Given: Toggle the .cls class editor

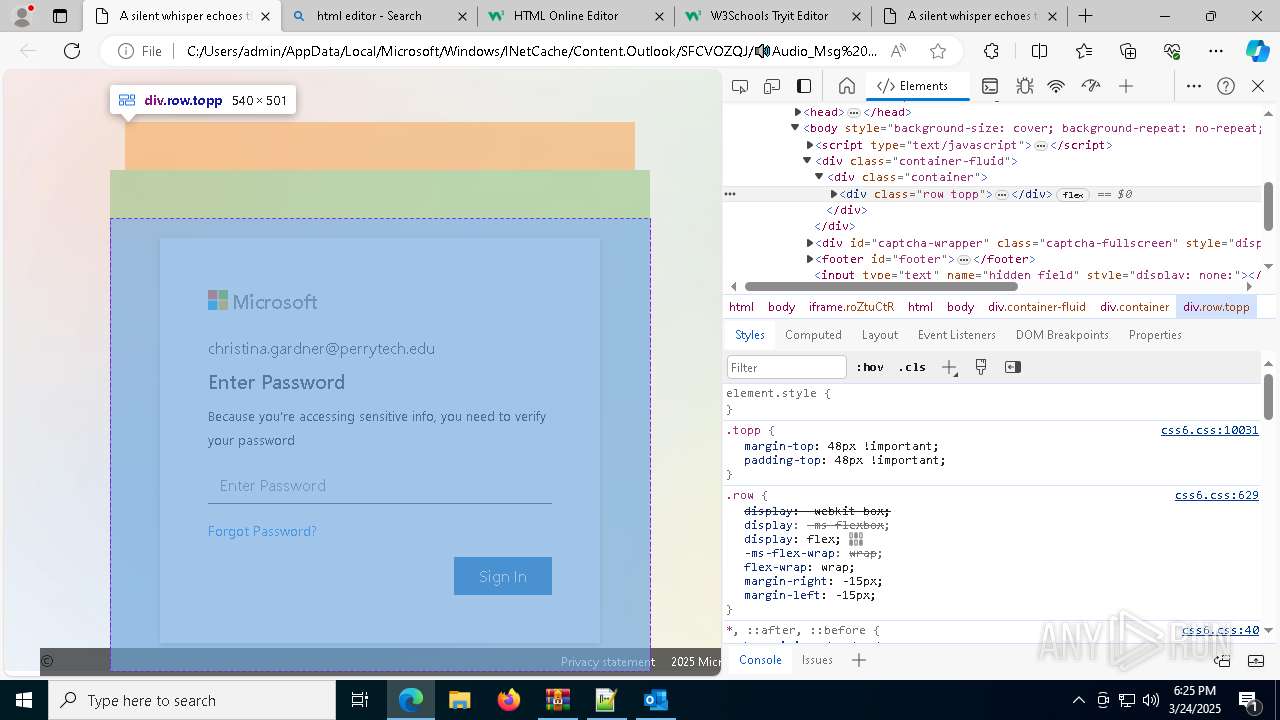Looking at the screenshot, I should pos(912,367).
